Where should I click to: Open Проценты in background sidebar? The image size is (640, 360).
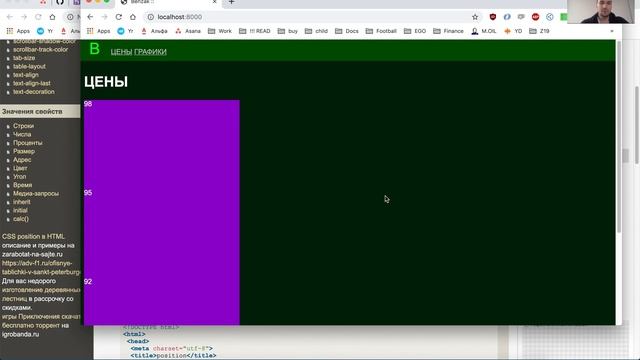point(27,143)
